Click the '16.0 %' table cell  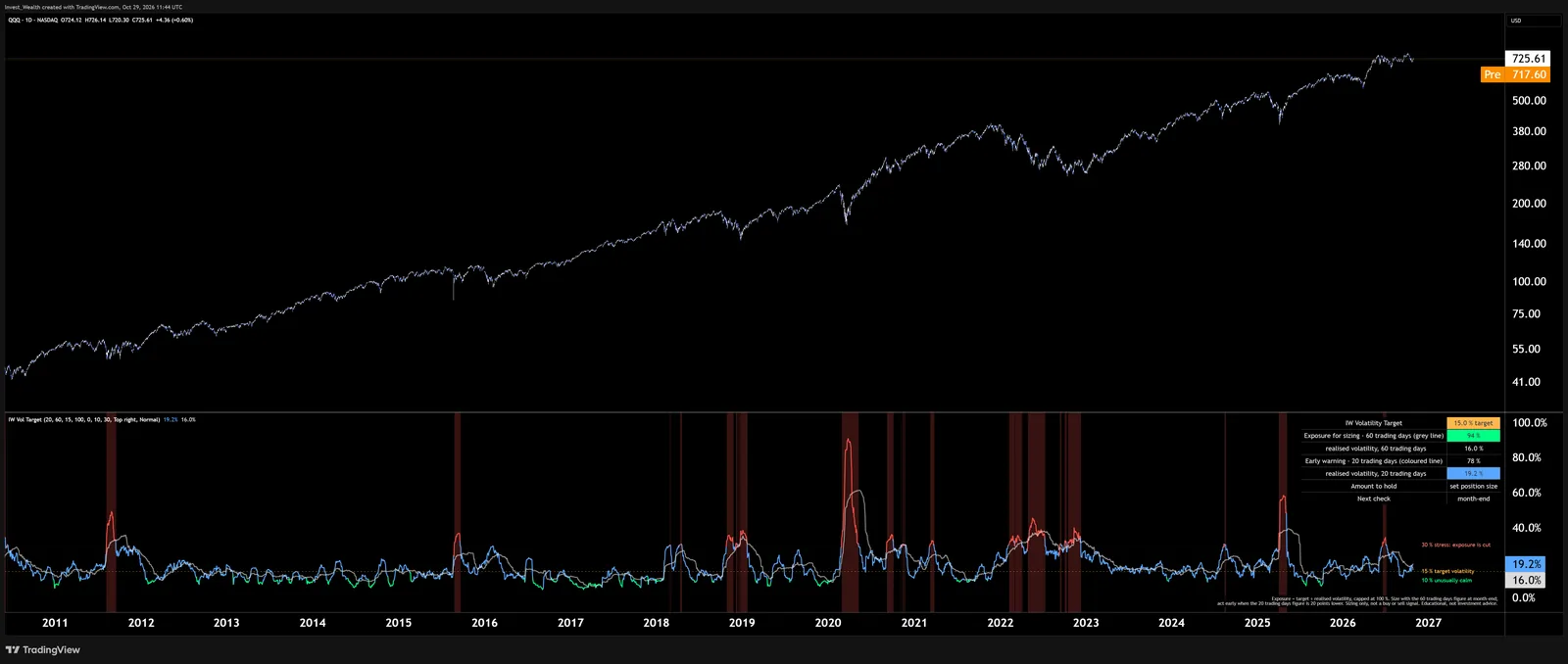1473,449
